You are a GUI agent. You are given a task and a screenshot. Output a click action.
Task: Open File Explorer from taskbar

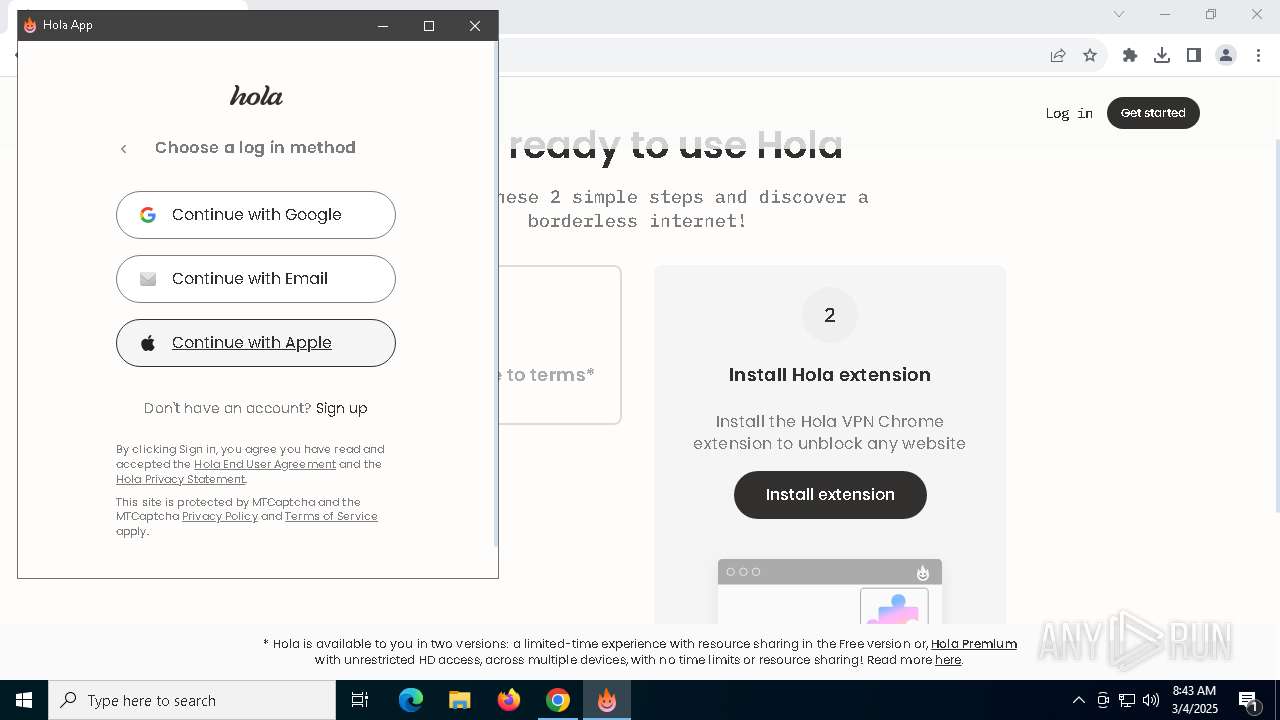460,700
